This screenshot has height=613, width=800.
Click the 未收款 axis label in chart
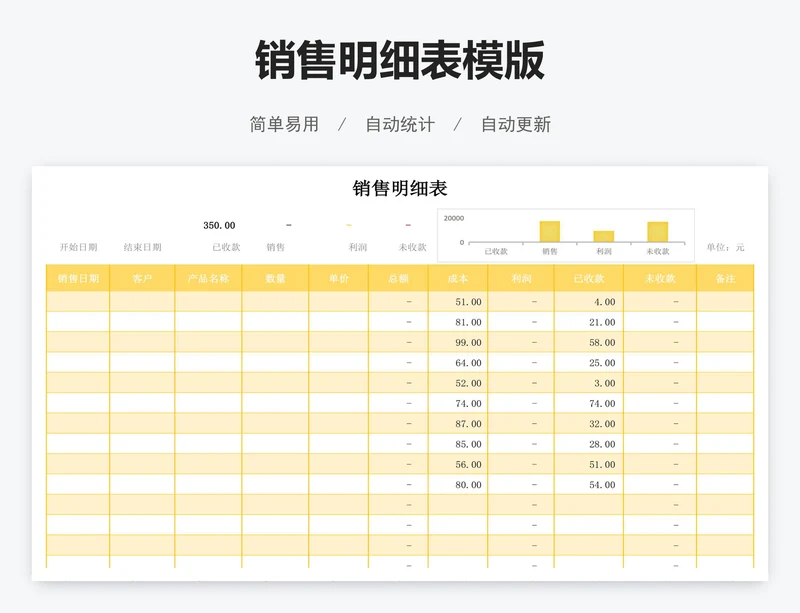pos(658,251)
